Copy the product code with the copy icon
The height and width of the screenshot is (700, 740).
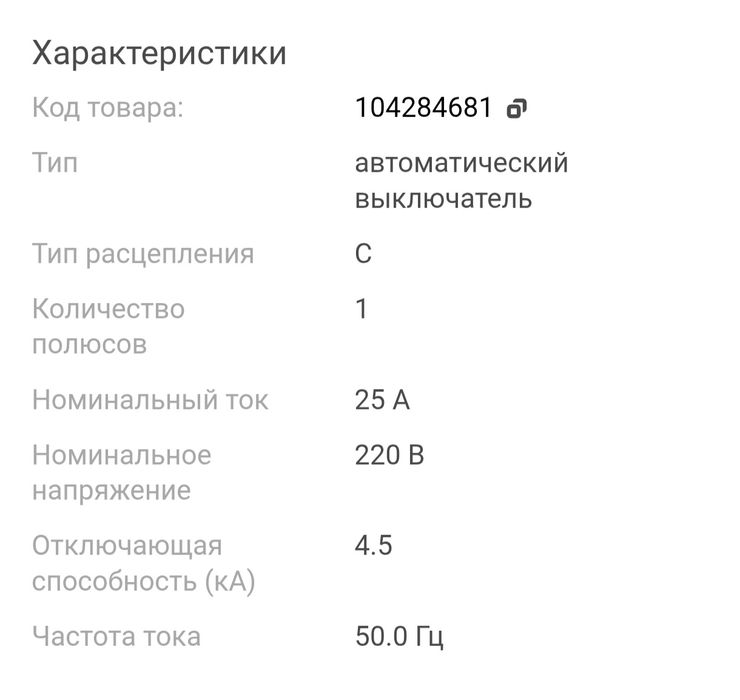(x=516, y=109)
